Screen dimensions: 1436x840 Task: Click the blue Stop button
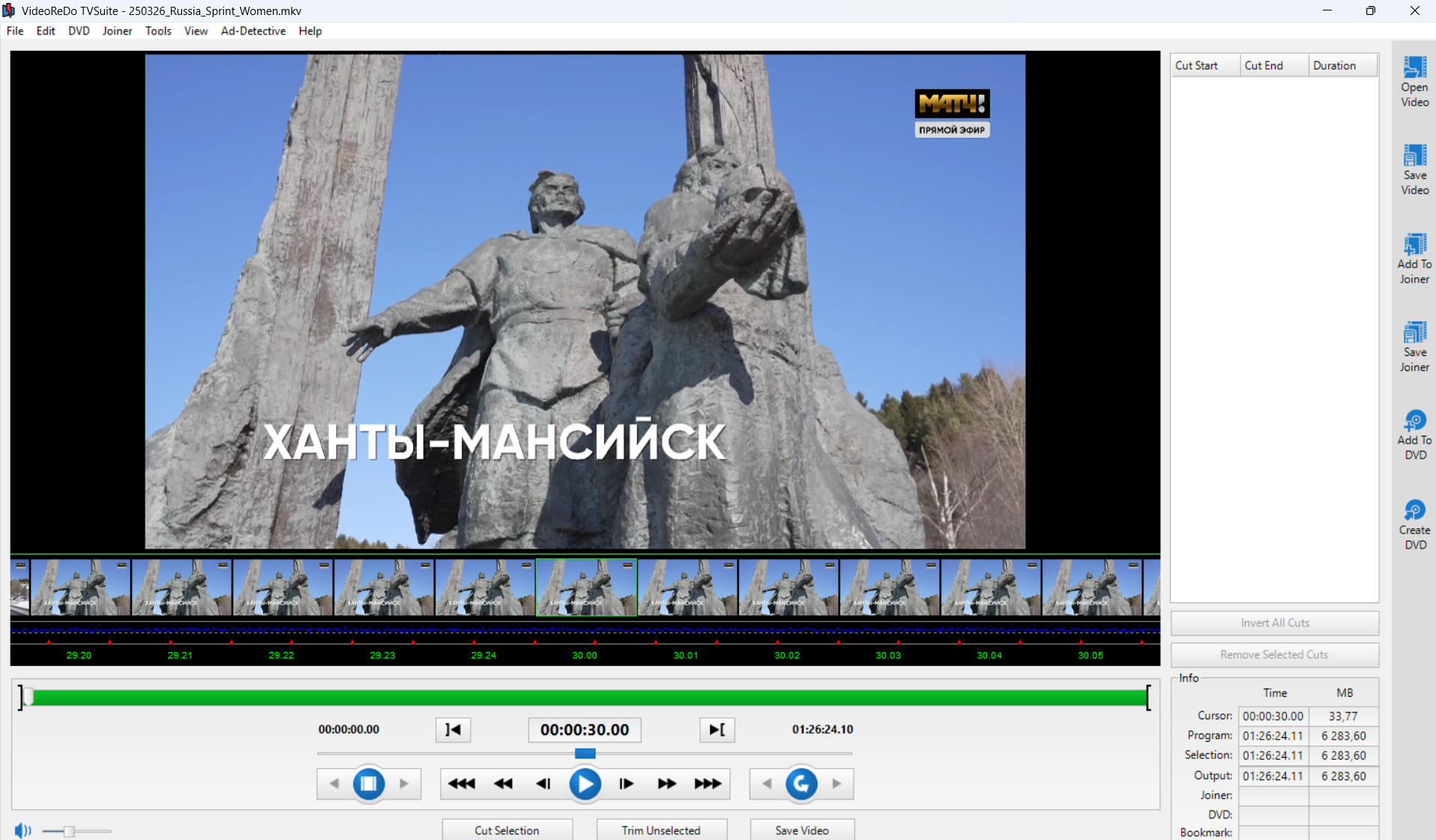pyautogui.click(x=369, y=784)
